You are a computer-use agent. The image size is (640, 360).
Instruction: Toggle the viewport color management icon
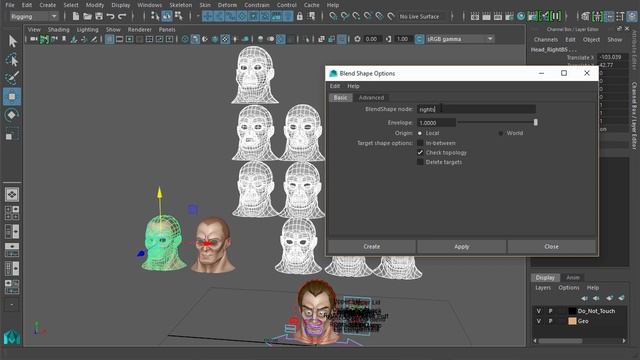point(419,39)
